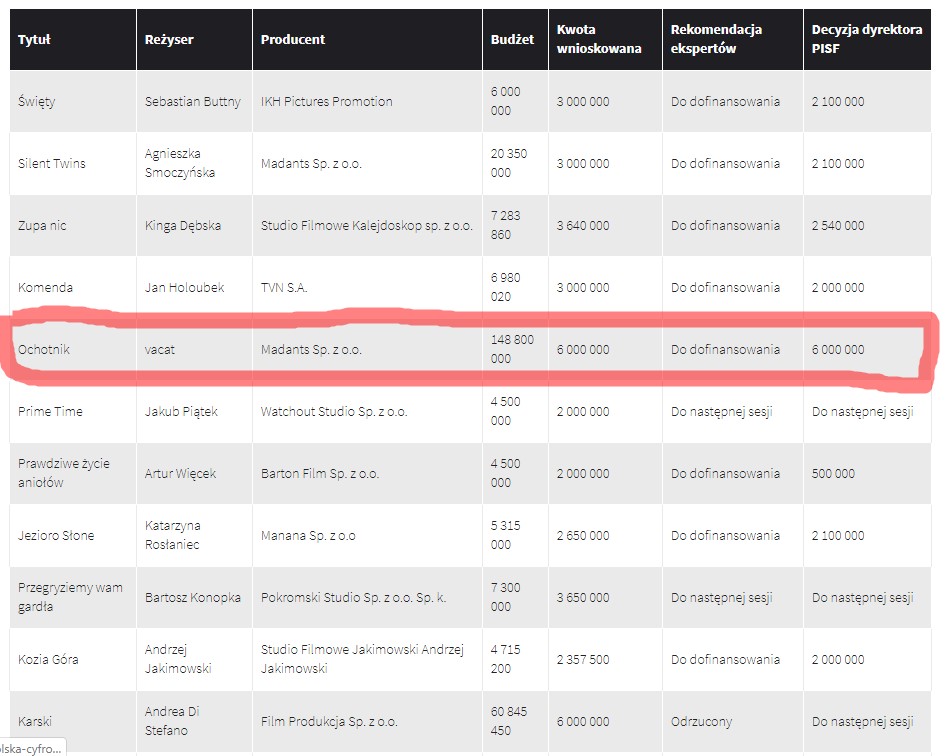Click Ochotnik decision 6 000 000
945x756 pixels.
[838, 350]
